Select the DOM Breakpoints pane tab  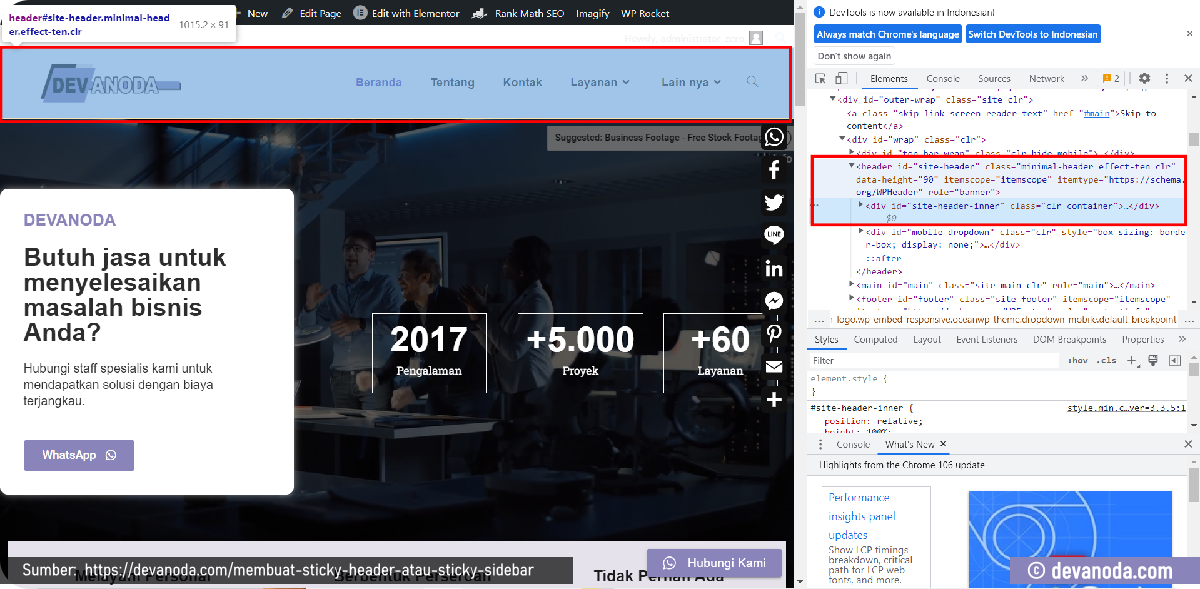point(1068,340)
